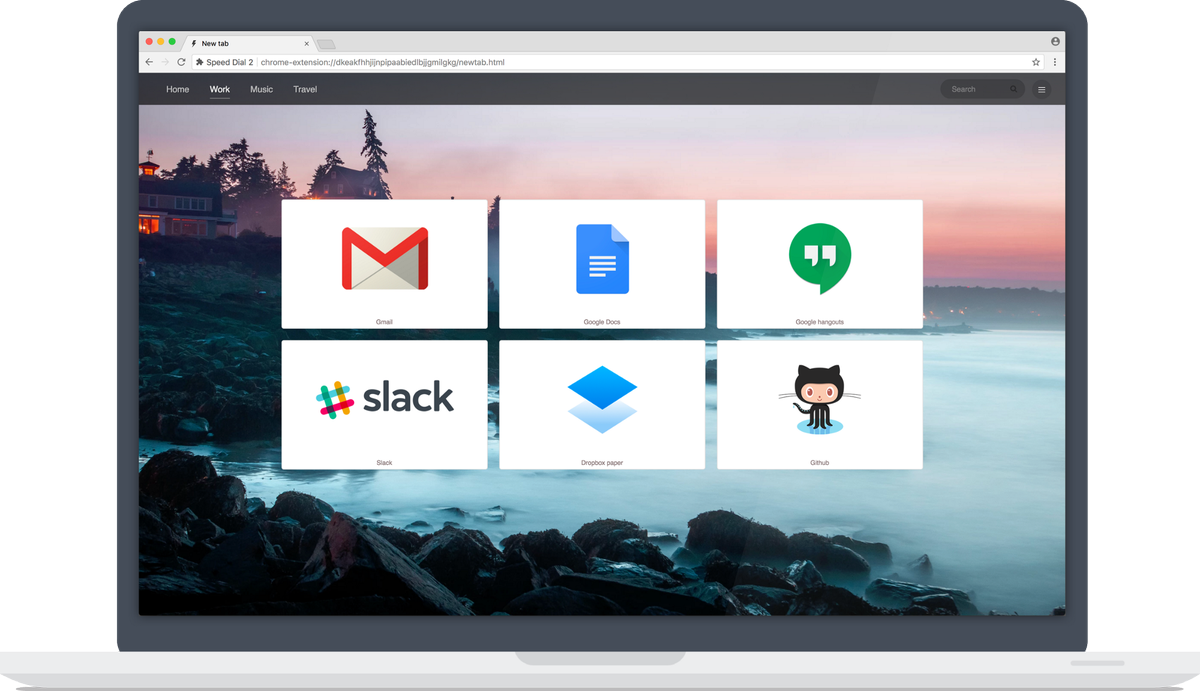Minimize window with the yellow button
Screen dimensions: 1200x691
point(161,42)
